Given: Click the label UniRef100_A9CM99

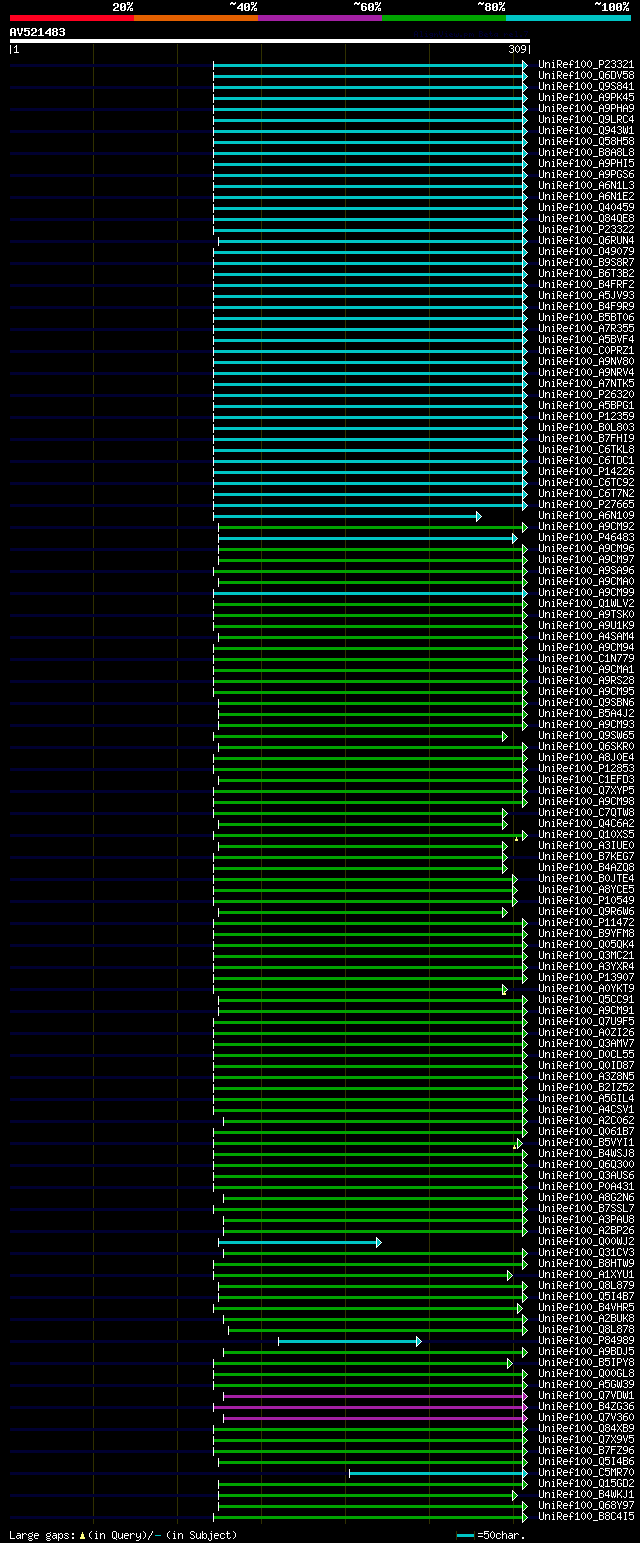Looking at the screenshot, I should pyautogui.click(x=586, y=592).
